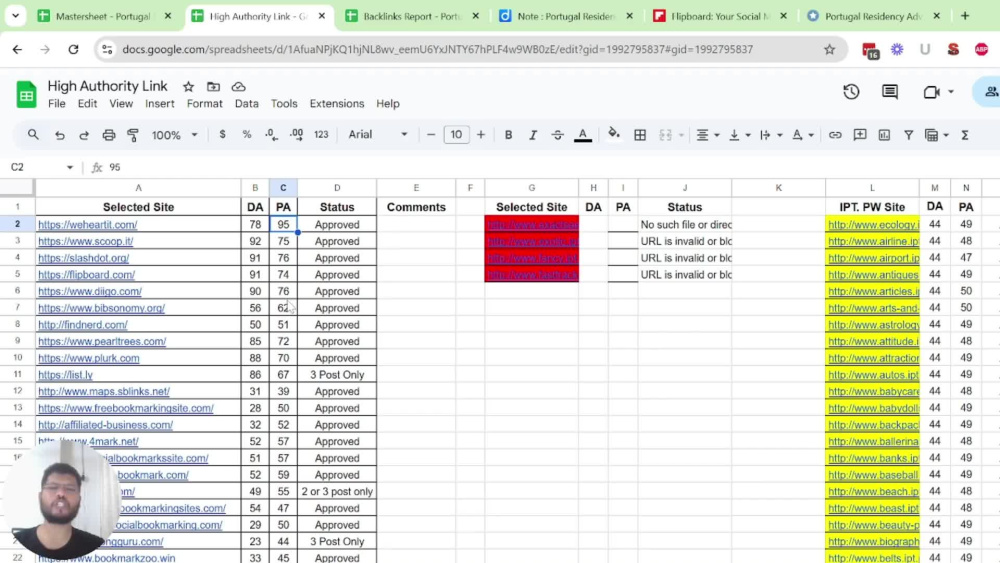Print the spreadsheet

108,135
